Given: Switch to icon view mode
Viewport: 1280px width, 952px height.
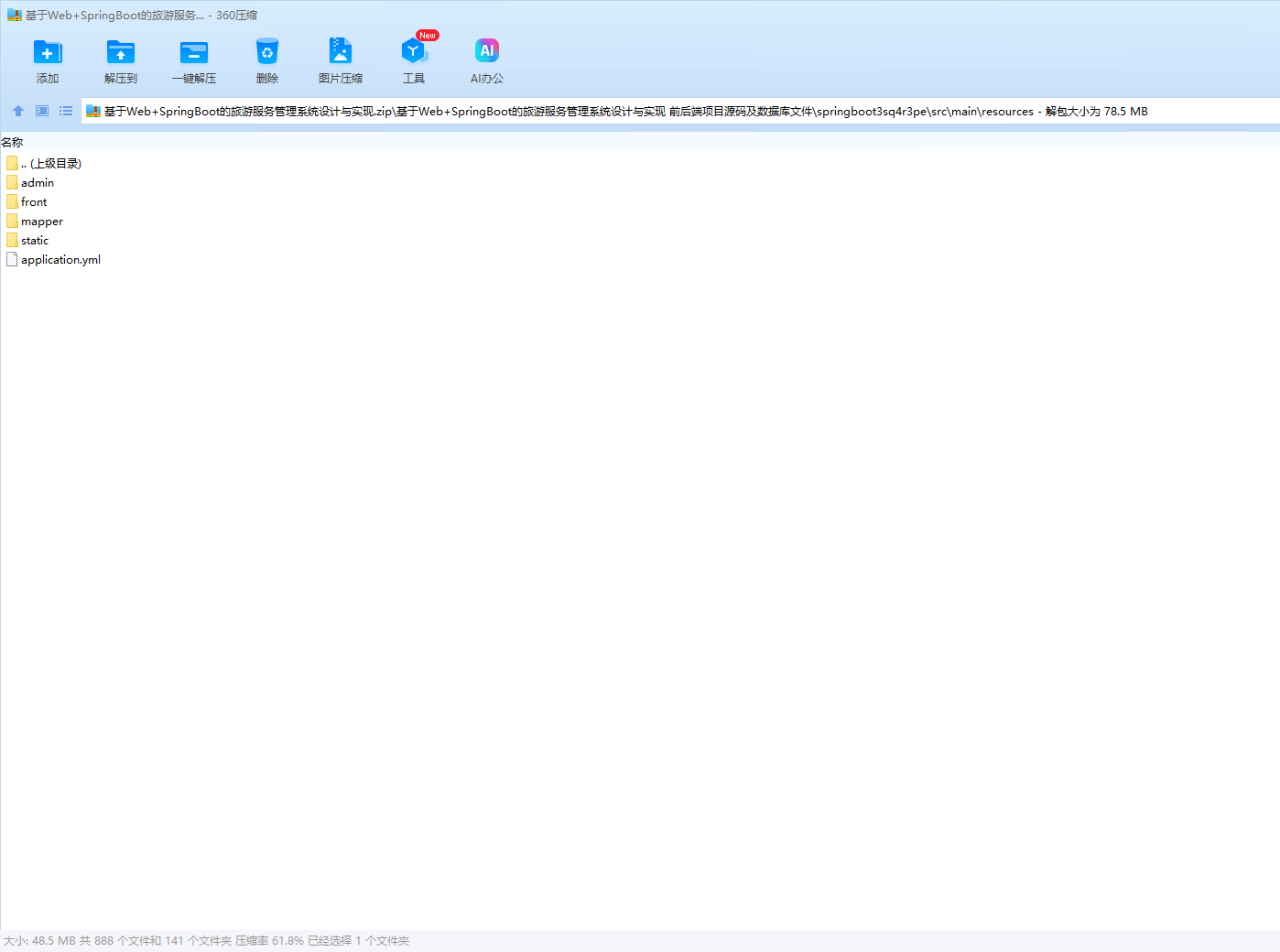Looking at the screenshot, I should pyautogui.click(x=42, y=111).
